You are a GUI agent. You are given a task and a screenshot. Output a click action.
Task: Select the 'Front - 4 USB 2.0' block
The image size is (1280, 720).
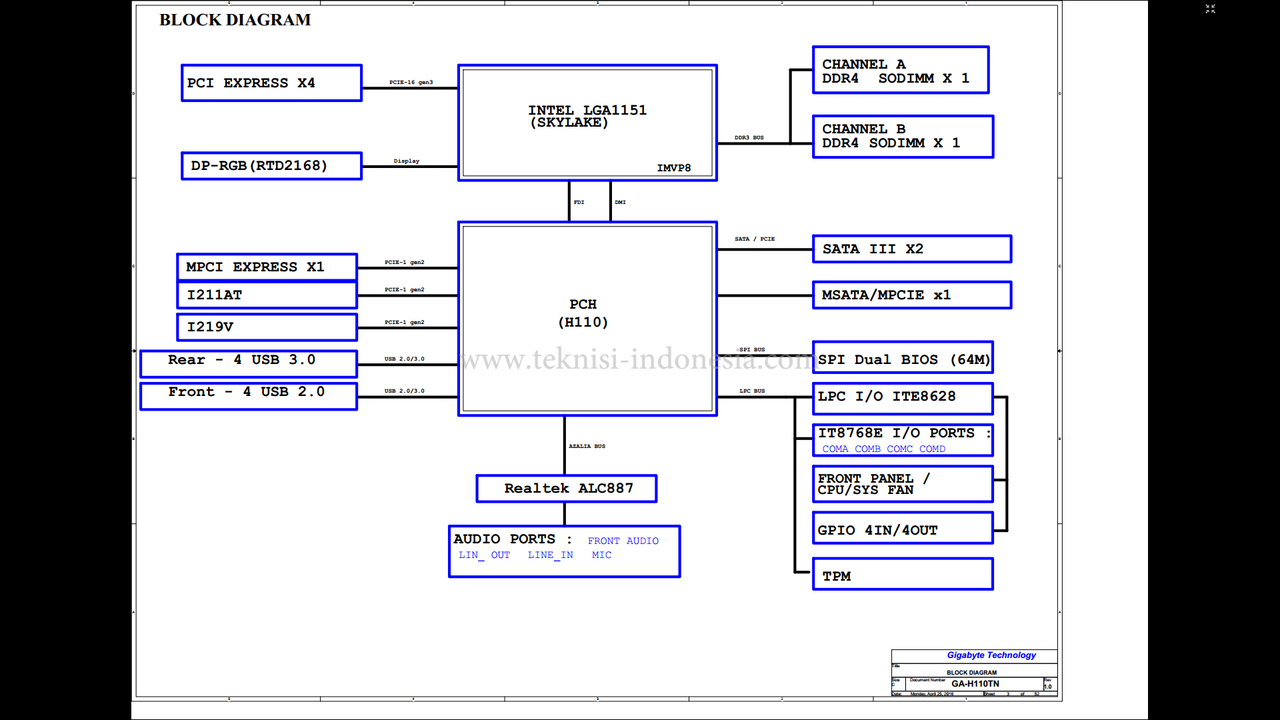(248, 394)
